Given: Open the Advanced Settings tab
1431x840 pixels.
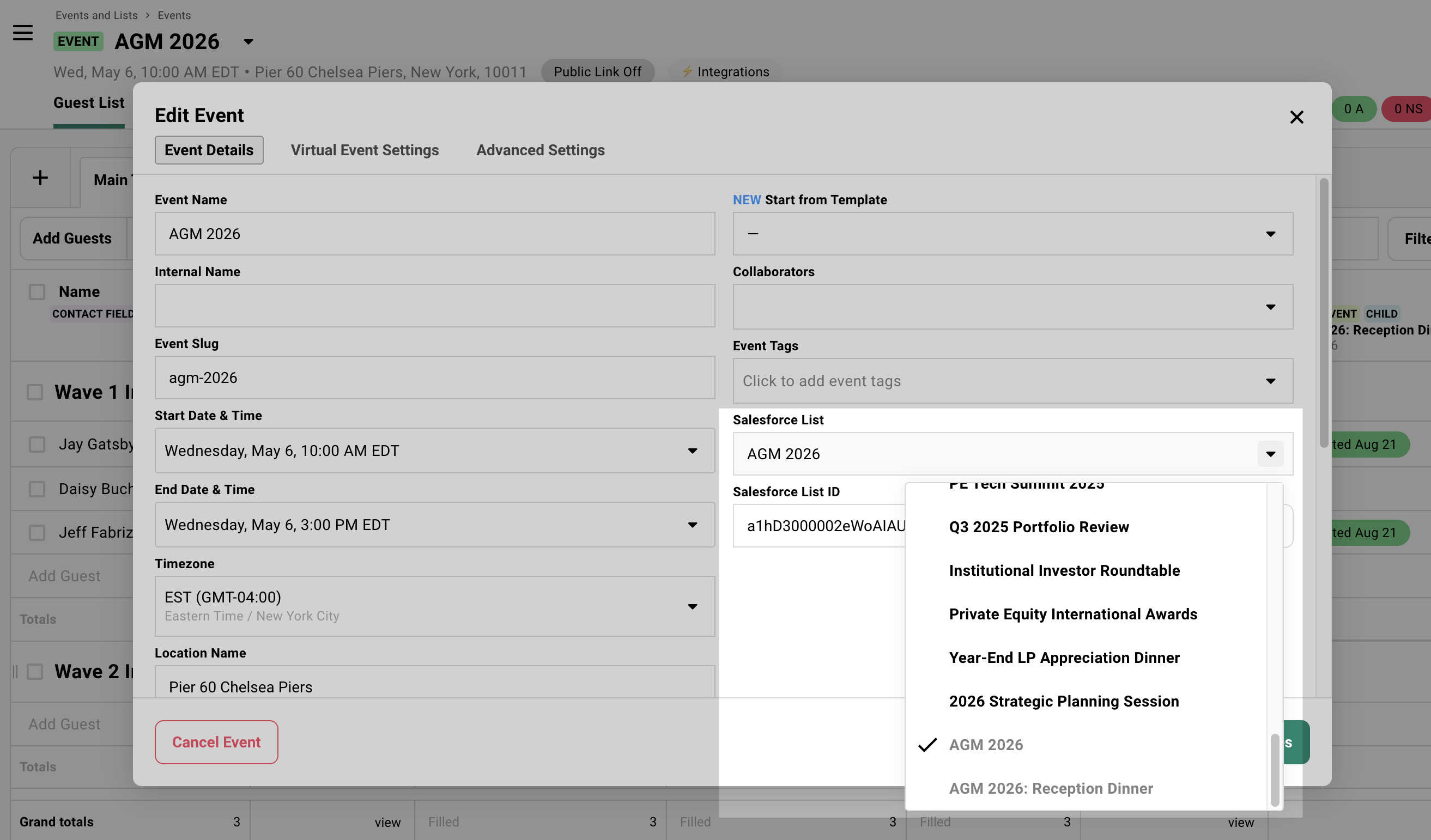Looking at the screenshot, I should click(x=539, y=150).
